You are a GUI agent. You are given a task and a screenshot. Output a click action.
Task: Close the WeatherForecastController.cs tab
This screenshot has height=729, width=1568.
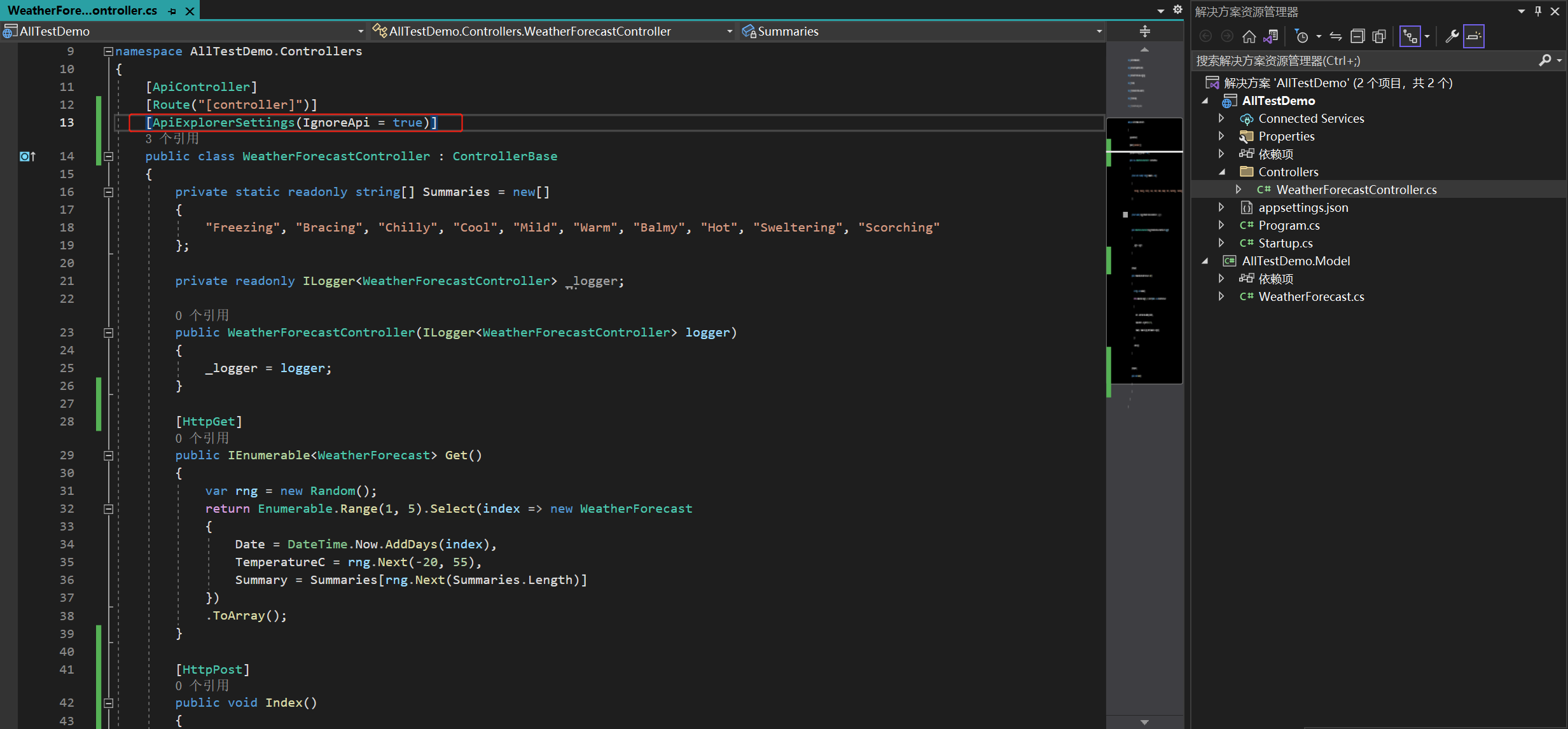pos(190,11)
